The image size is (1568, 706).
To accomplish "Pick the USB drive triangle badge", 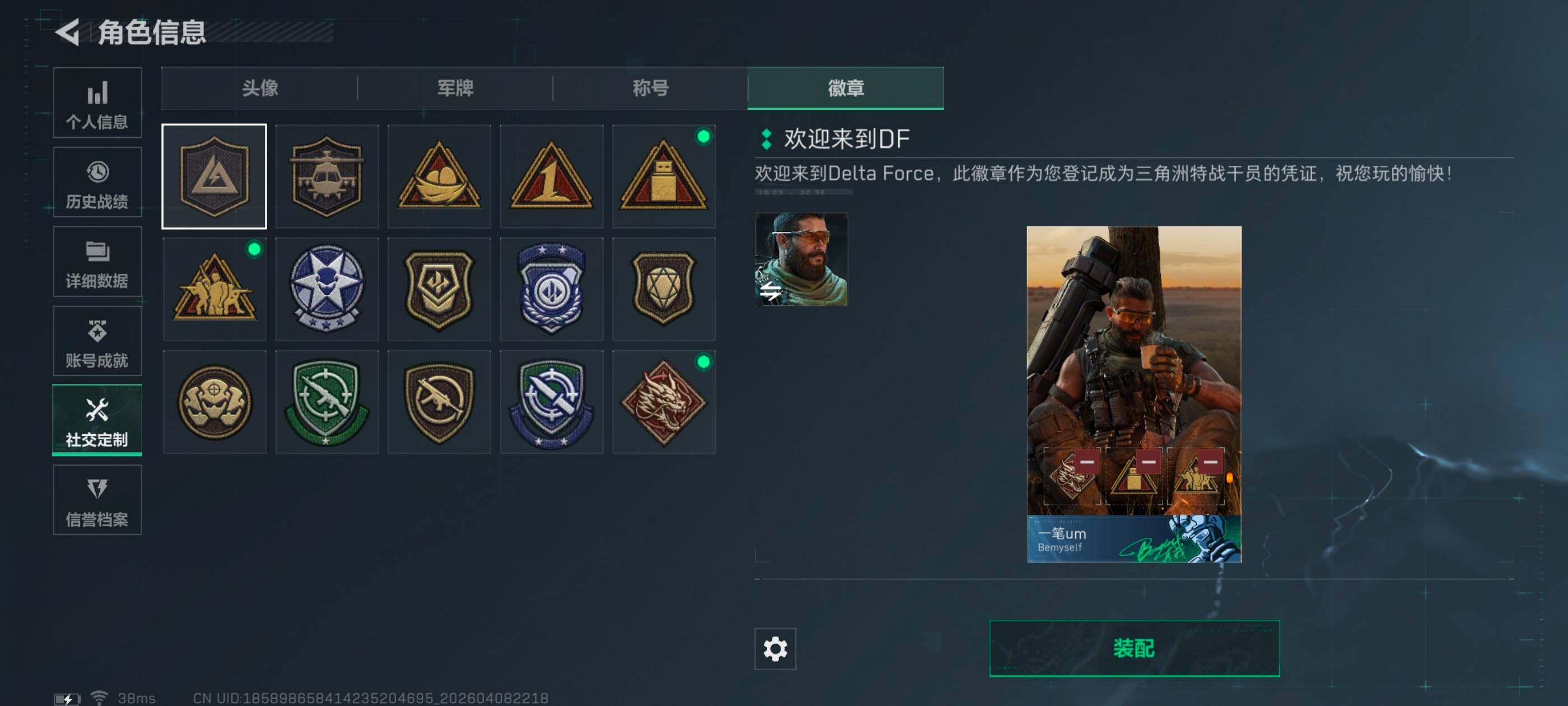I will (x=664, y=176).
